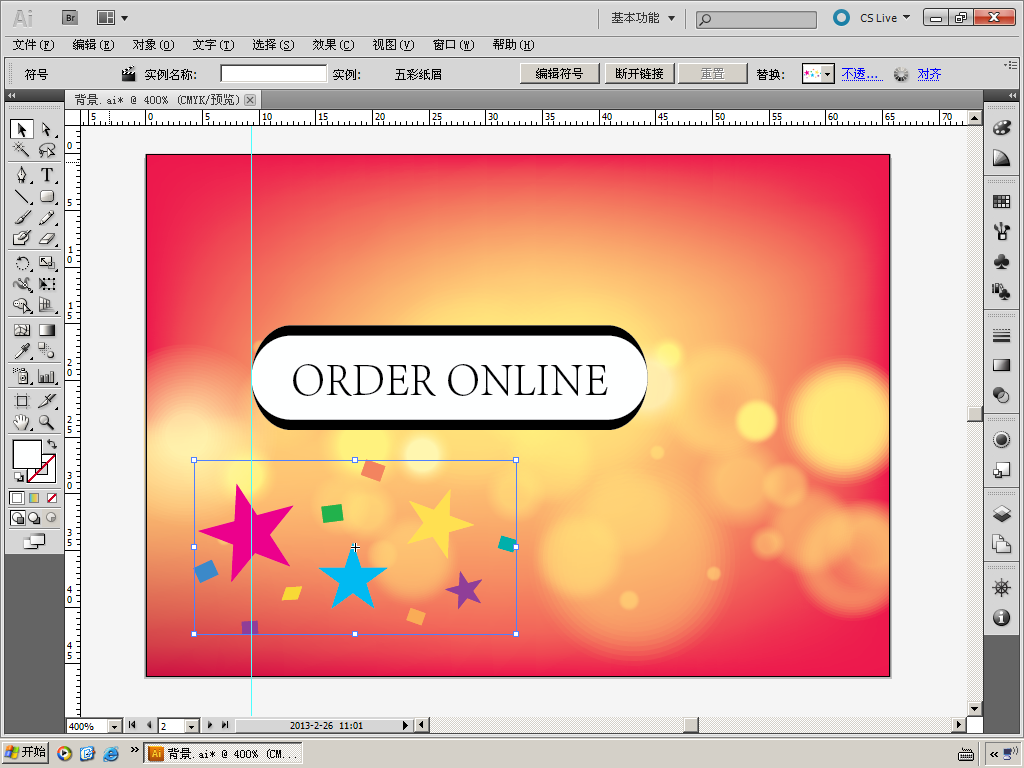Select the Eraser tool
The height and width of the screenshot is (768, 1024).
pos(46,238)
